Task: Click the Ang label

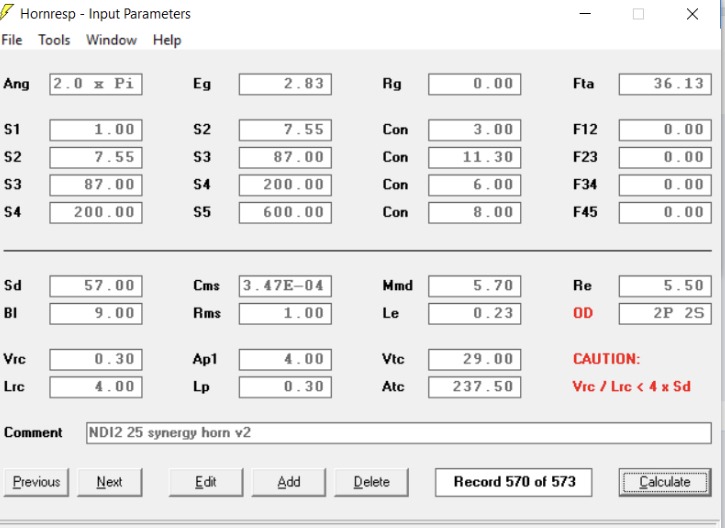Action: pyautogui.click(x=16, y=84)
